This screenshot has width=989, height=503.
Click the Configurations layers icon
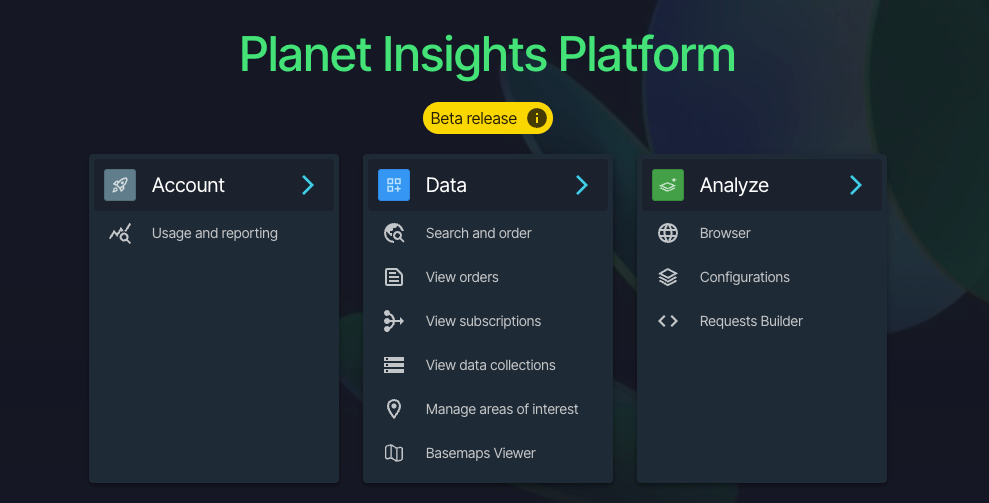point(668,277)
